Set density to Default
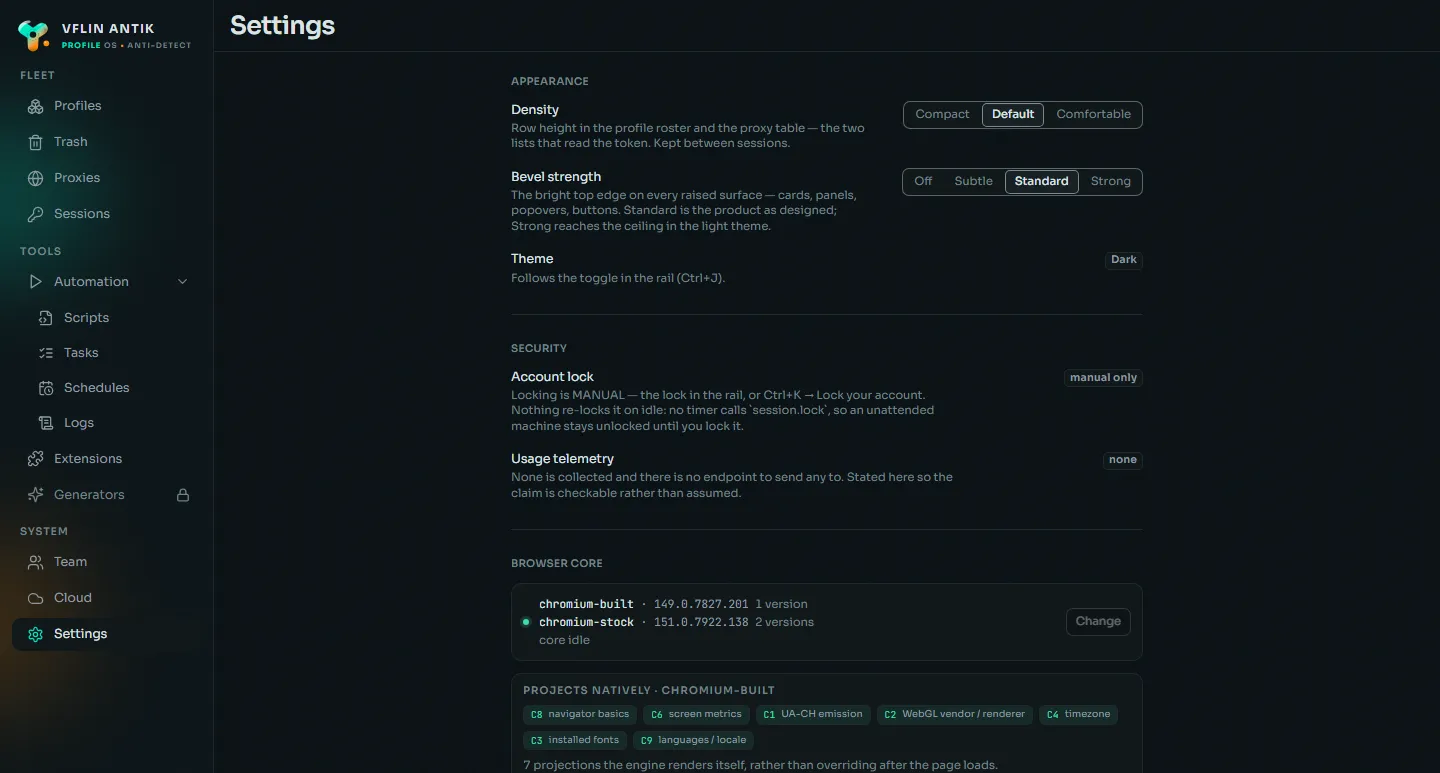 coord(1013,114)
